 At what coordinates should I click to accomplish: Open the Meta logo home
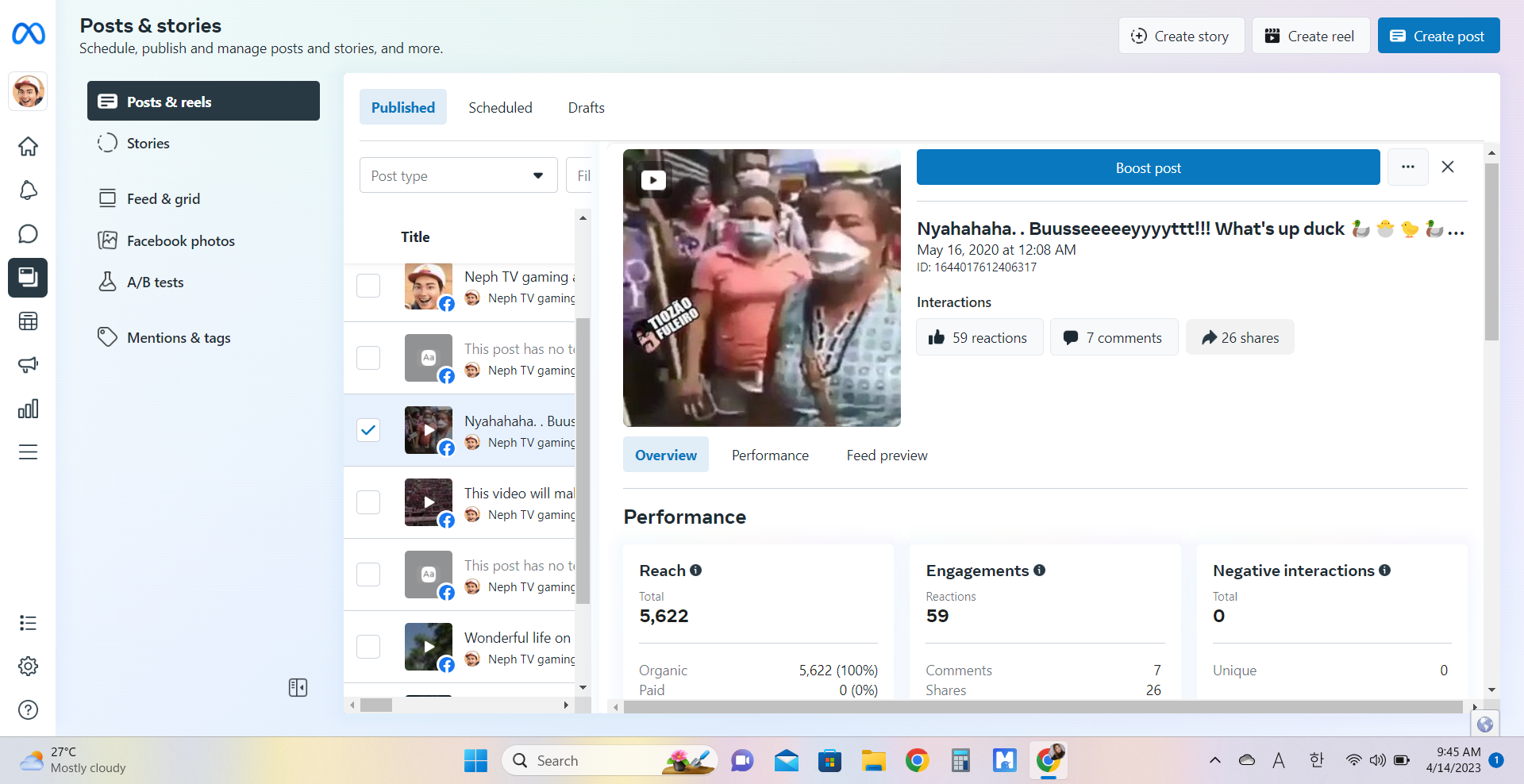click(29, 33)
